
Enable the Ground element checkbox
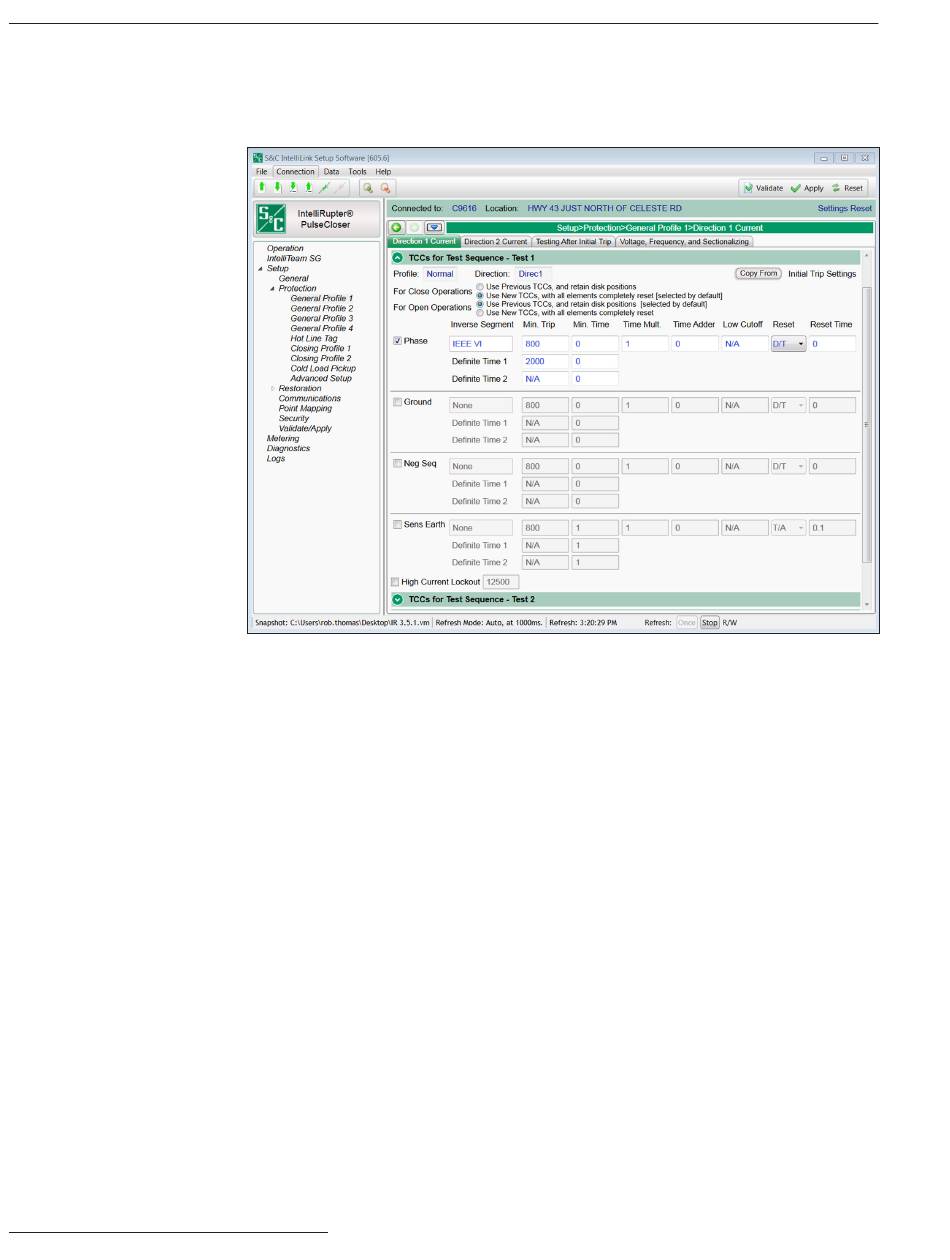coord(398,402)
